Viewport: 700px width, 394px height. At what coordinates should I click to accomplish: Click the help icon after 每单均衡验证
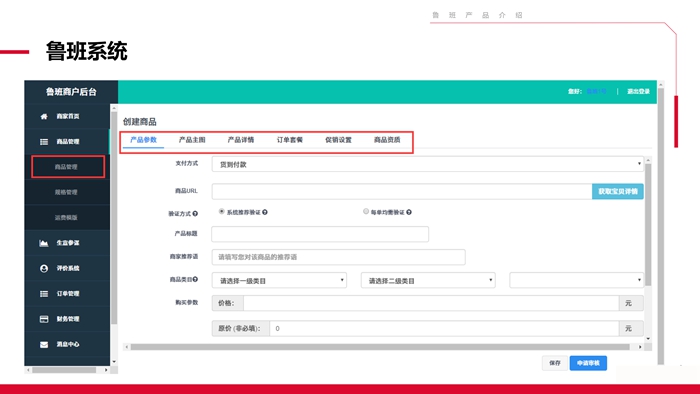pyautogui.click(x=409, y=212)
